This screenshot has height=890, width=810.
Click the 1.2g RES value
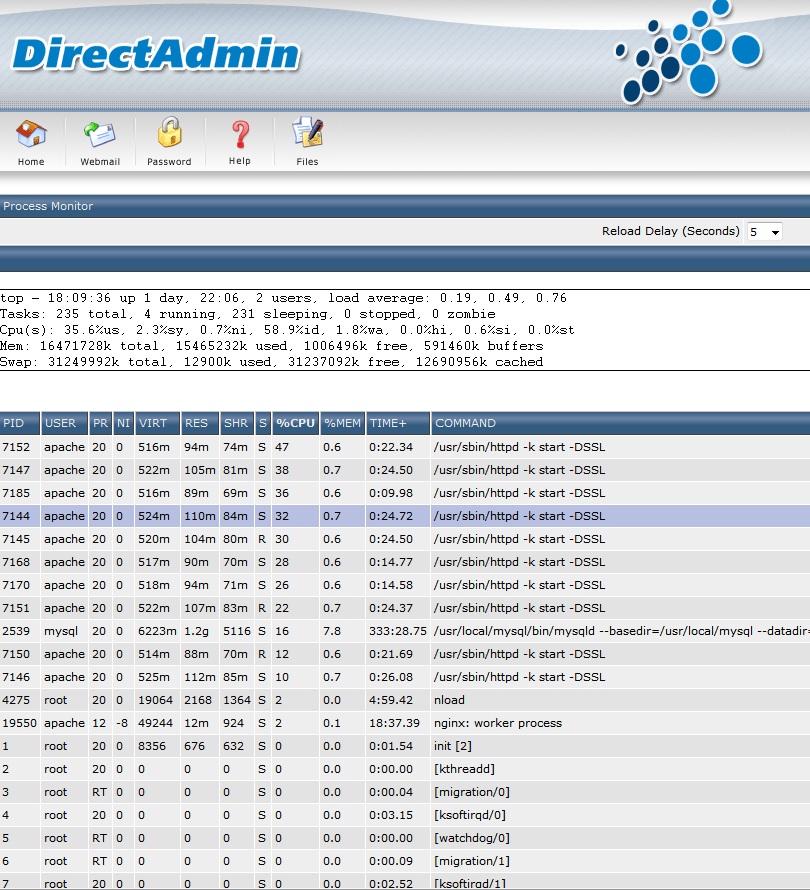pos(196,631)
